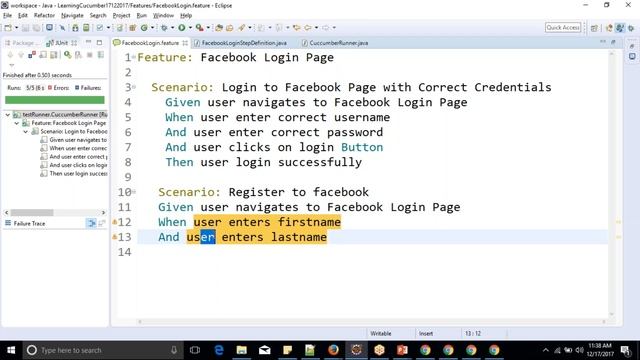Click the Compare Result icon in Failure Trace
The width and height of the screenshot is (640, 360).
(x=102, y=223)
